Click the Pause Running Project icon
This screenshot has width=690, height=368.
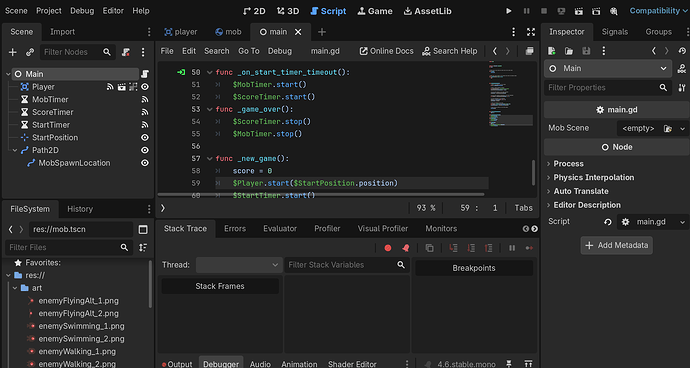[526, 11]
